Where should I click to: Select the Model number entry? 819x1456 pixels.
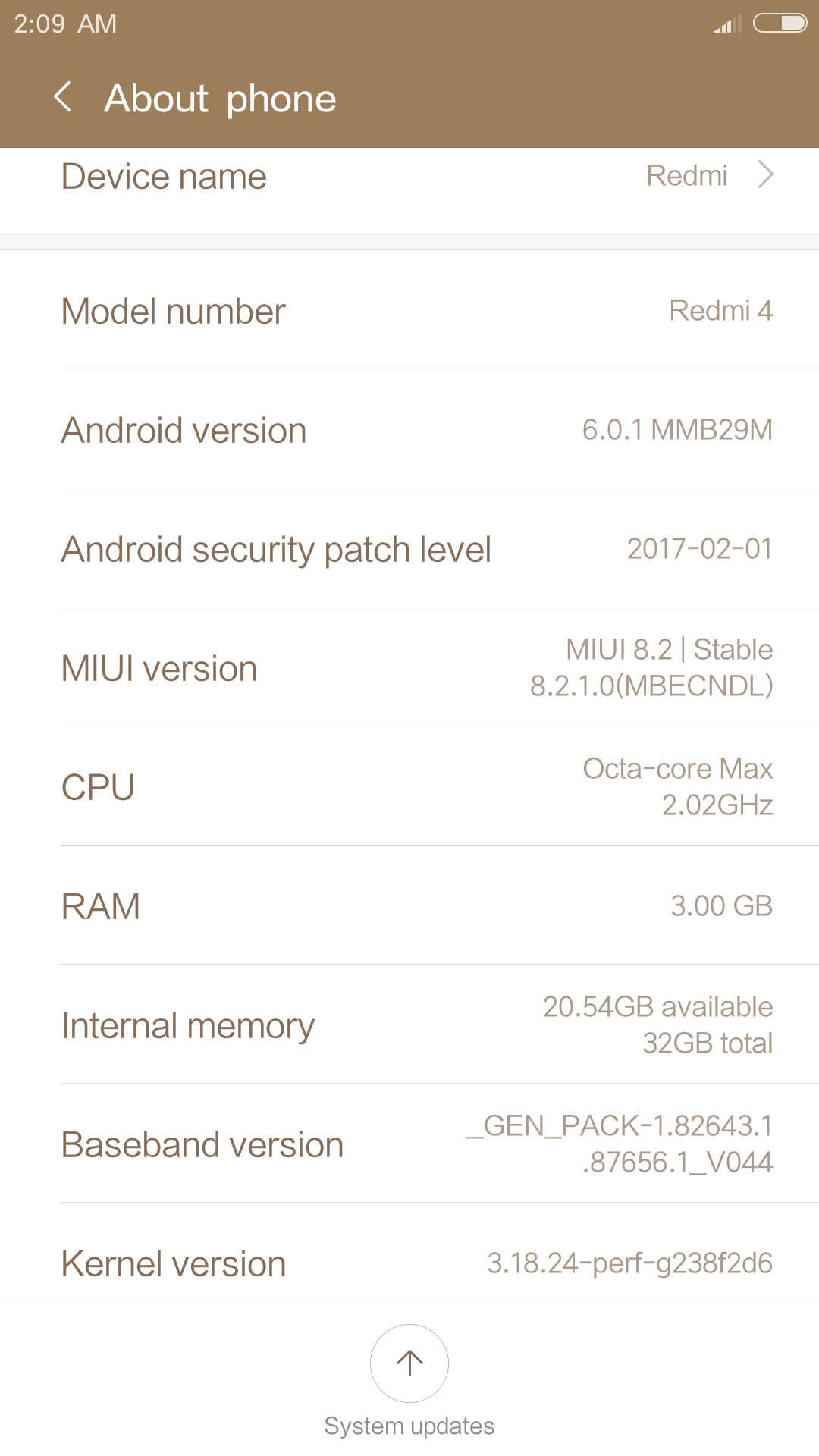[x=409, y=311]
